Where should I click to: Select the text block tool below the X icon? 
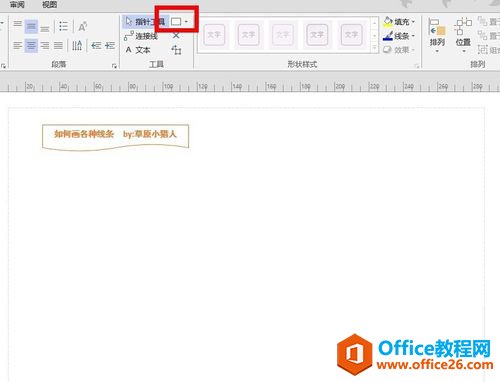[176, 50]
